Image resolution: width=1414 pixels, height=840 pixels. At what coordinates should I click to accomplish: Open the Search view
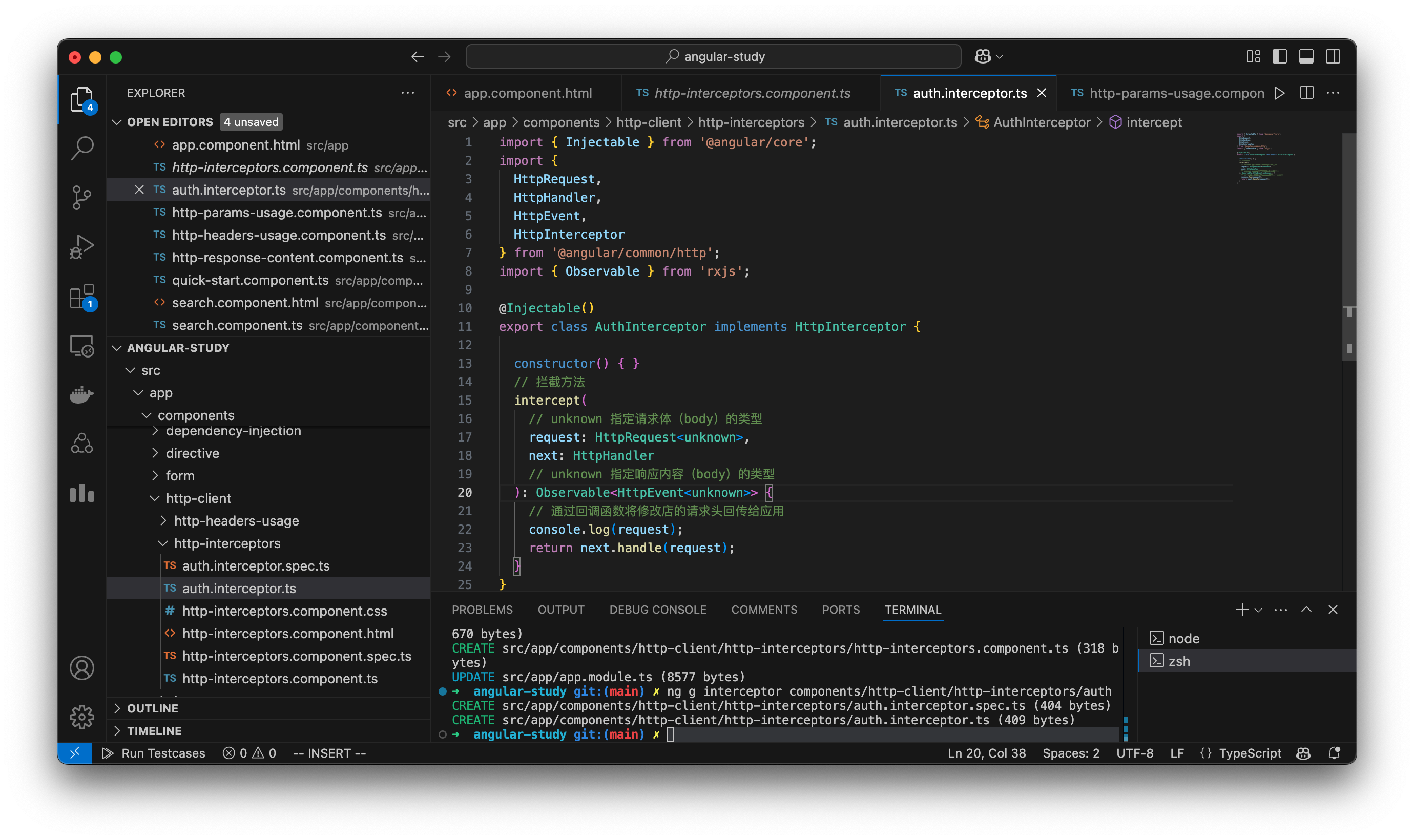point(81,148)
